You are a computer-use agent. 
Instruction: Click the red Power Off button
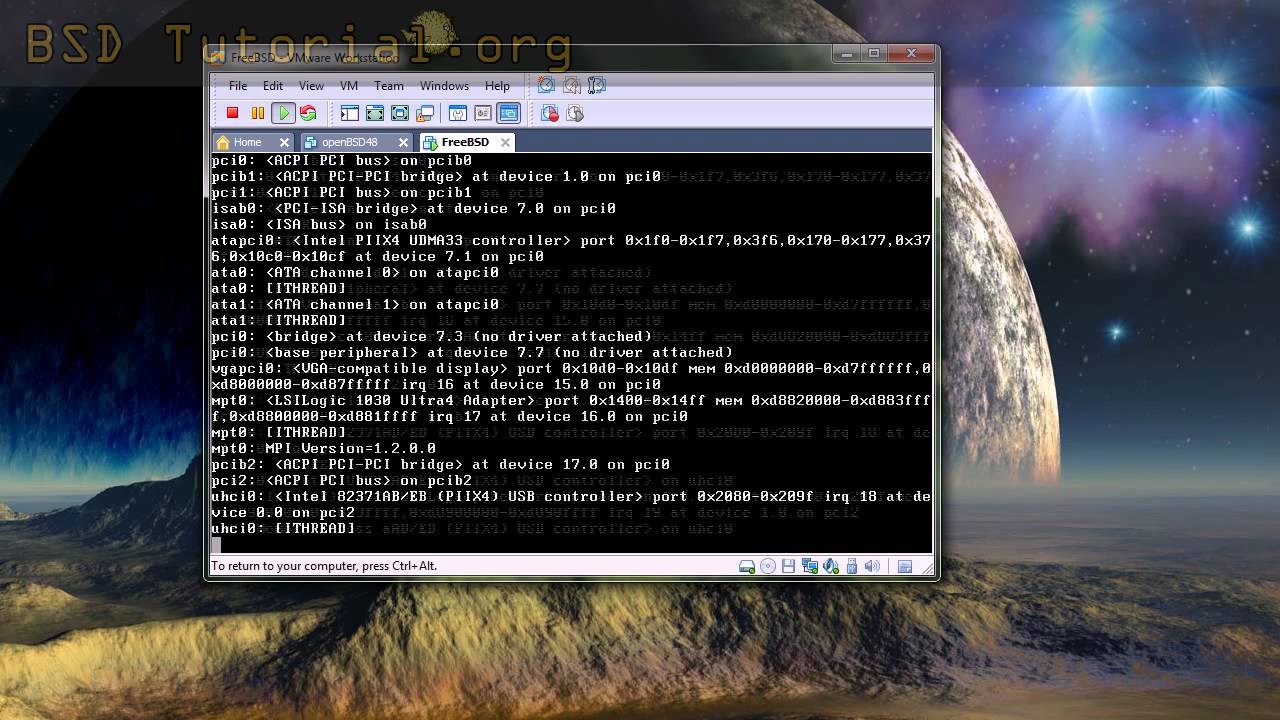pyautogui.click(x=232, y=113)
